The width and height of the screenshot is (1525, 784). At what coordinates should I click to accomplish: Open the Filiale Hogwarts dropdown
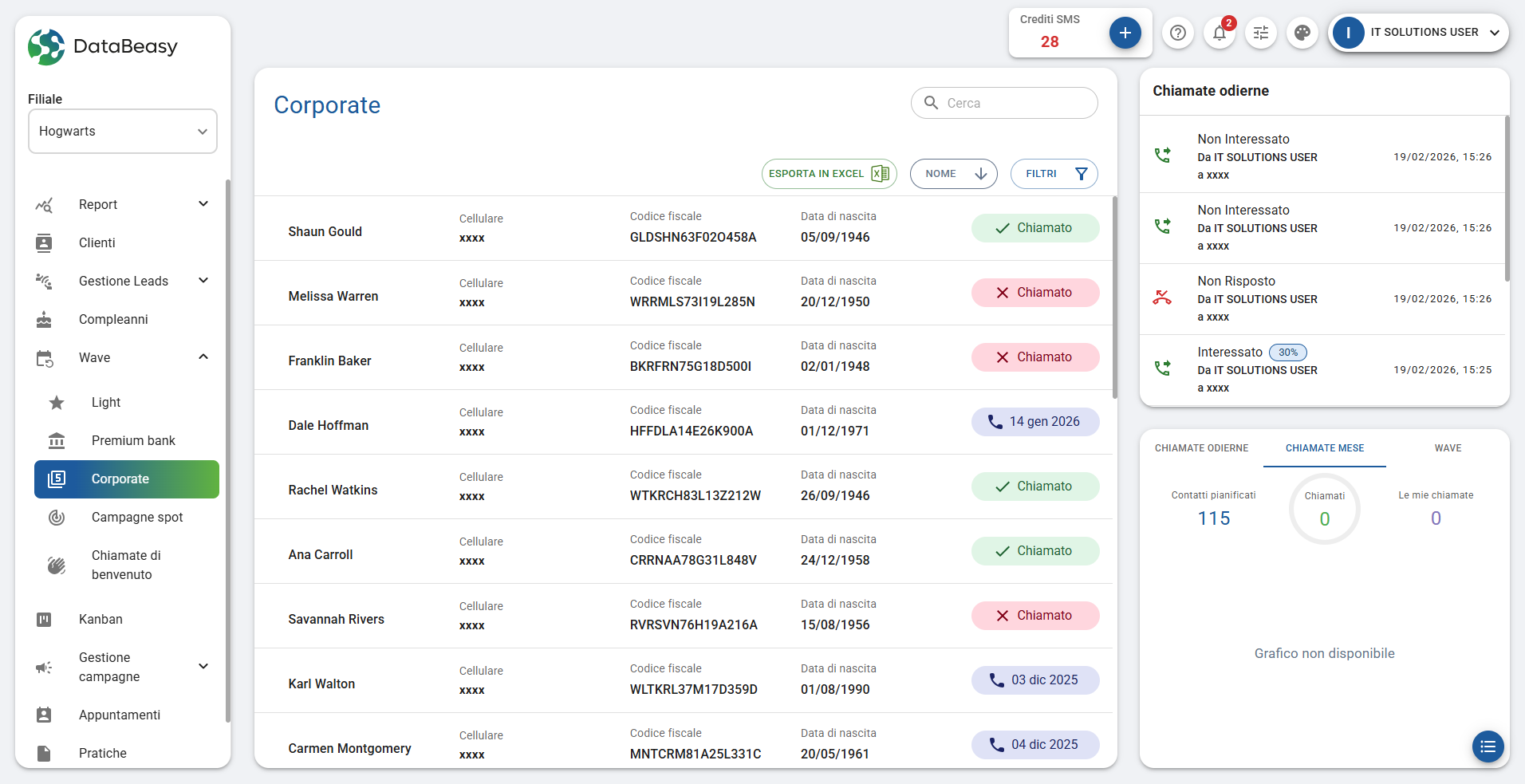(x=123, y=132)
